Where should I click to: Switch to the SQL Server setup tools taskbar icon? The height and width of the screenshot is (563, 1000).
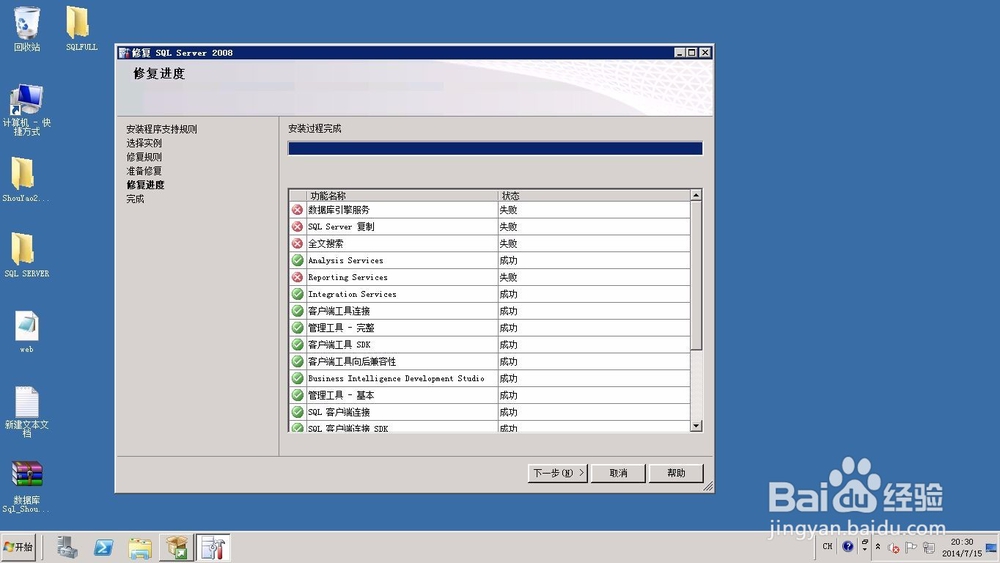pos(213,548)
